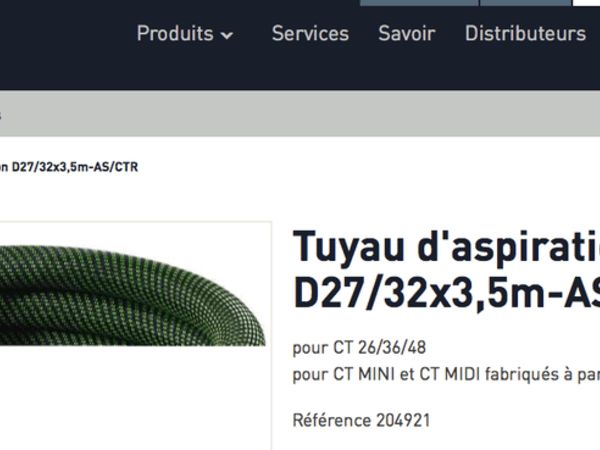Expand the Produits dropdown chevron

pyautogui.click(x=227, y=35)
